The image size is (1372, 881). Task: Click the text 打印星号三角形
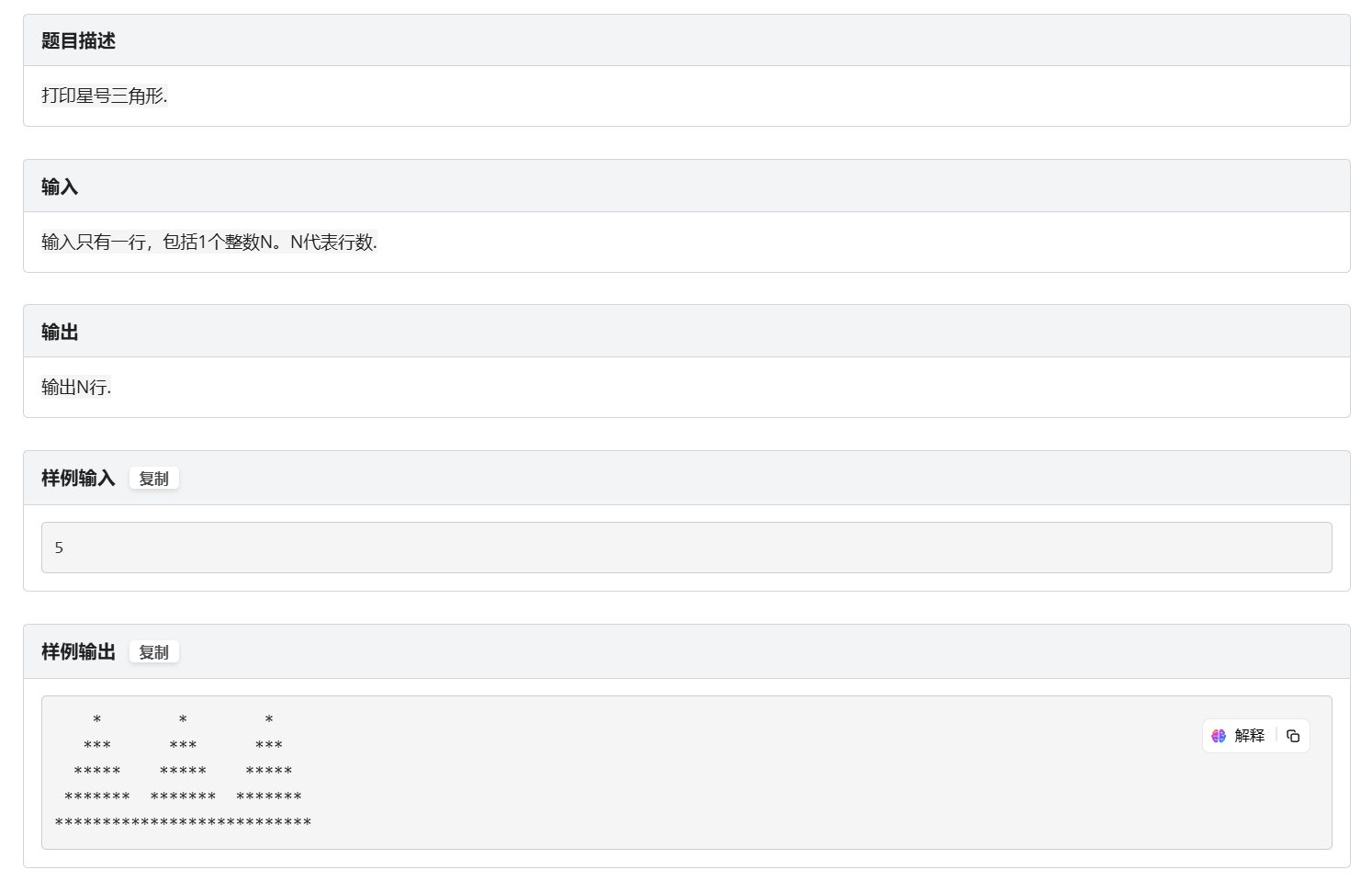click(105, 96)
